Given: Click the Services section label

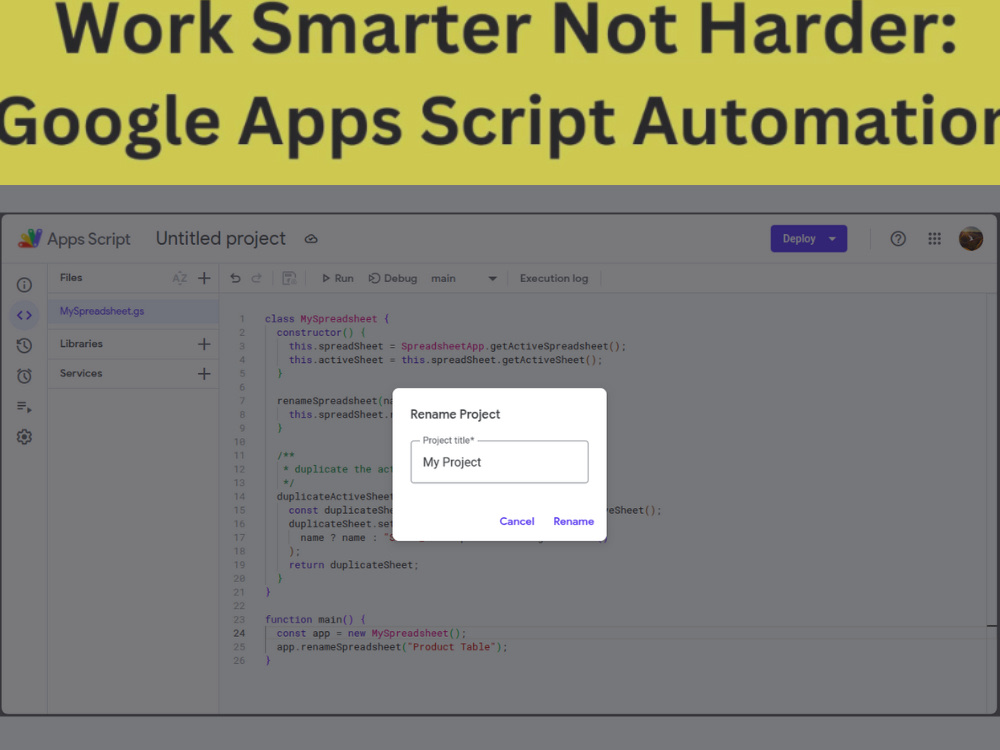Looking at the screenshot, I should click(x=81, y=373).
